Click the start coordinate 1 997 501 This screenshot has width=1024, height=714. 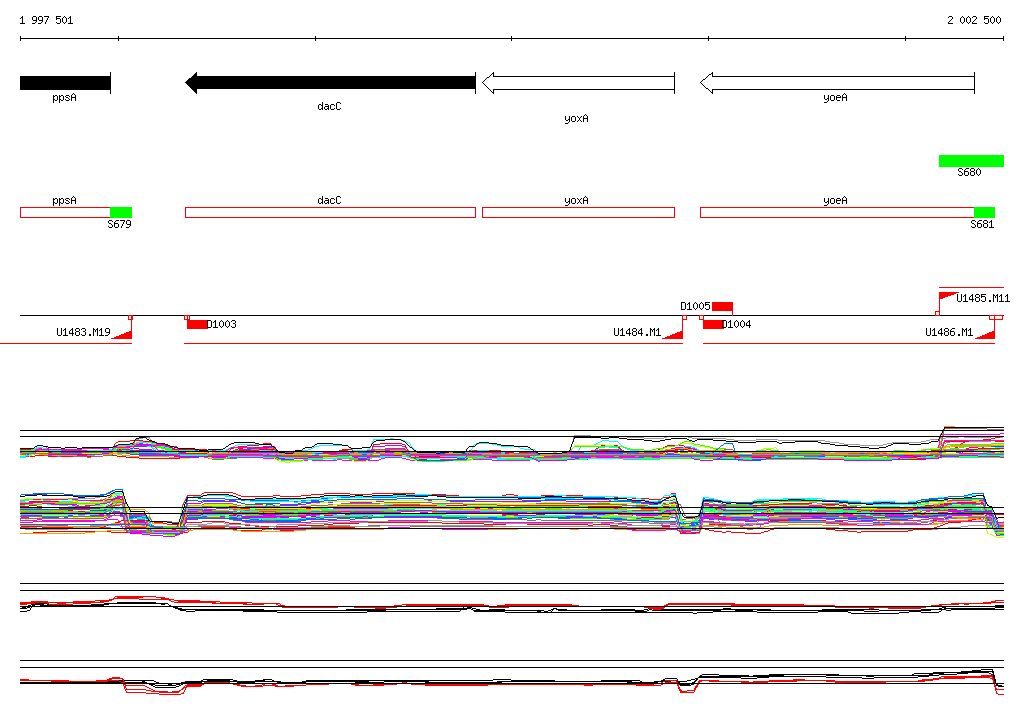pyautogui.click(x=46, y=20)
